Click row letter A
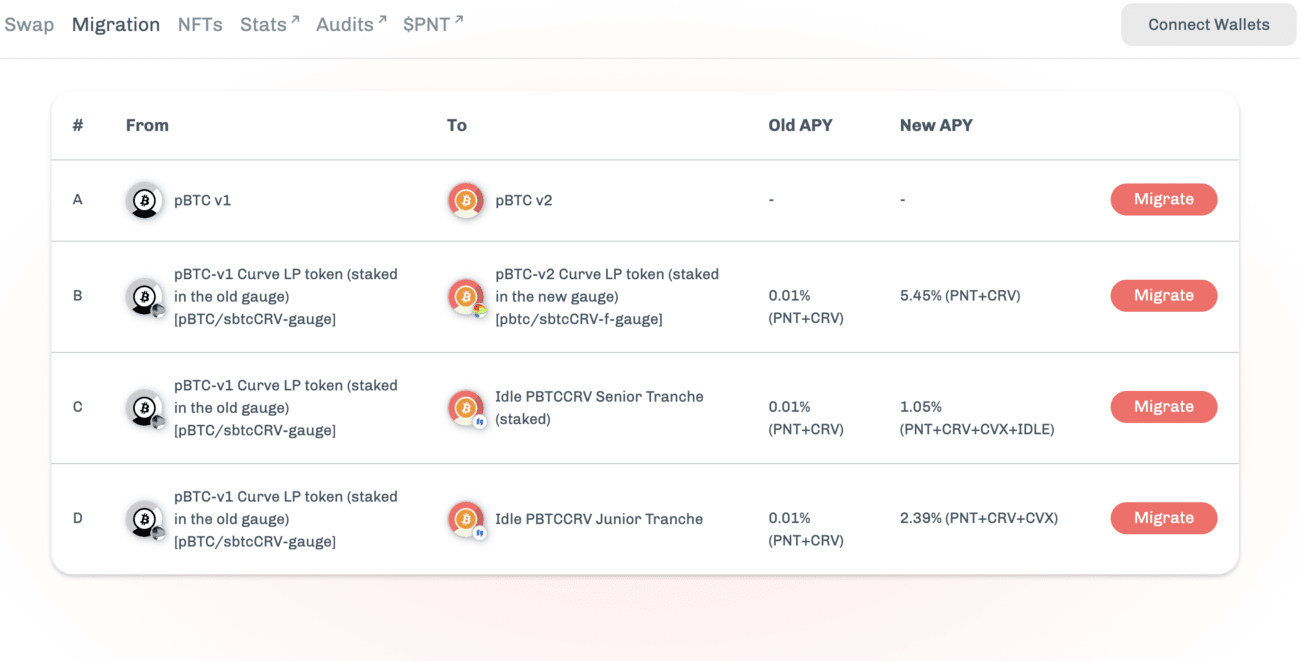Image resolution: width=1300 pixels, height=661 pixels. pyautogui.click(x=78, y=199)
